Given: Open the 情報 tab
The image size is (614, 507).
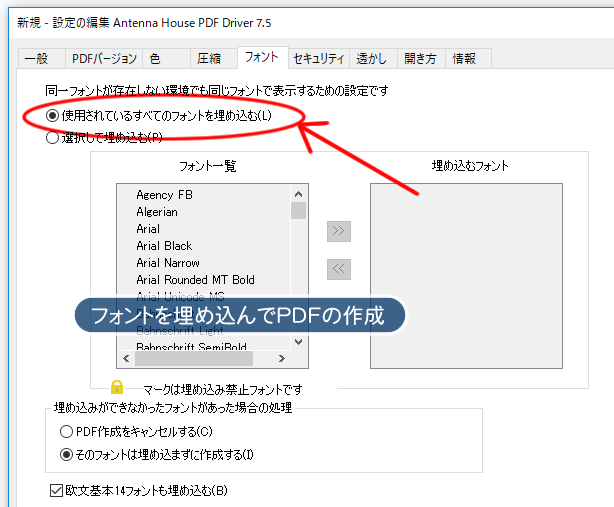Looking at the screenshot, I should tap(468, 59).
